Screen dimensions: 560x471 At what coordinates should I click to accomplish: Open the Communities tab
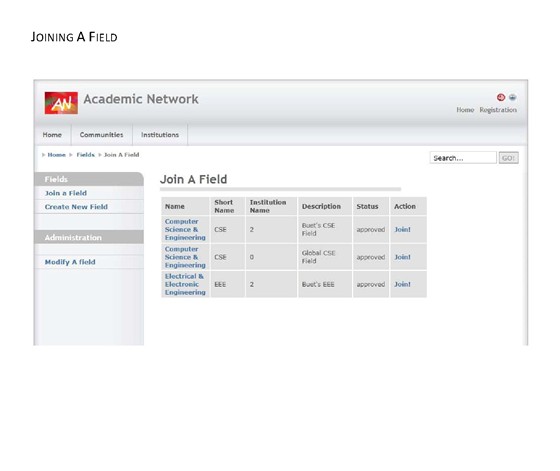point(101,135)
